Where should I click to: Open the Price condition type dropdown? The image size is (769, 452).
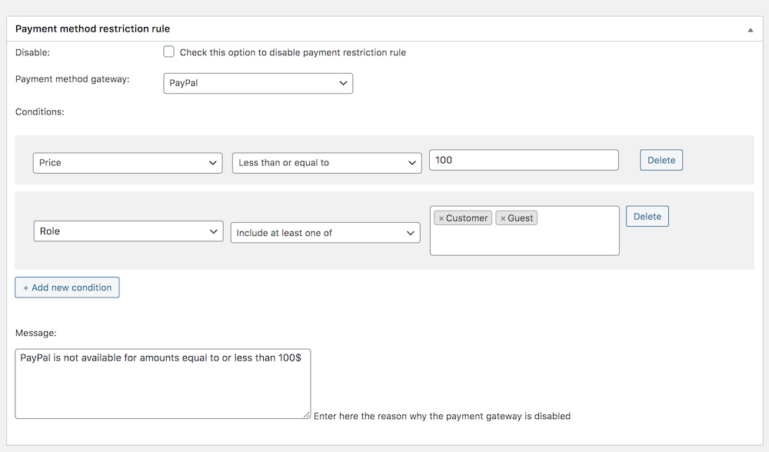pyautogui.click(x=127, y=162)
